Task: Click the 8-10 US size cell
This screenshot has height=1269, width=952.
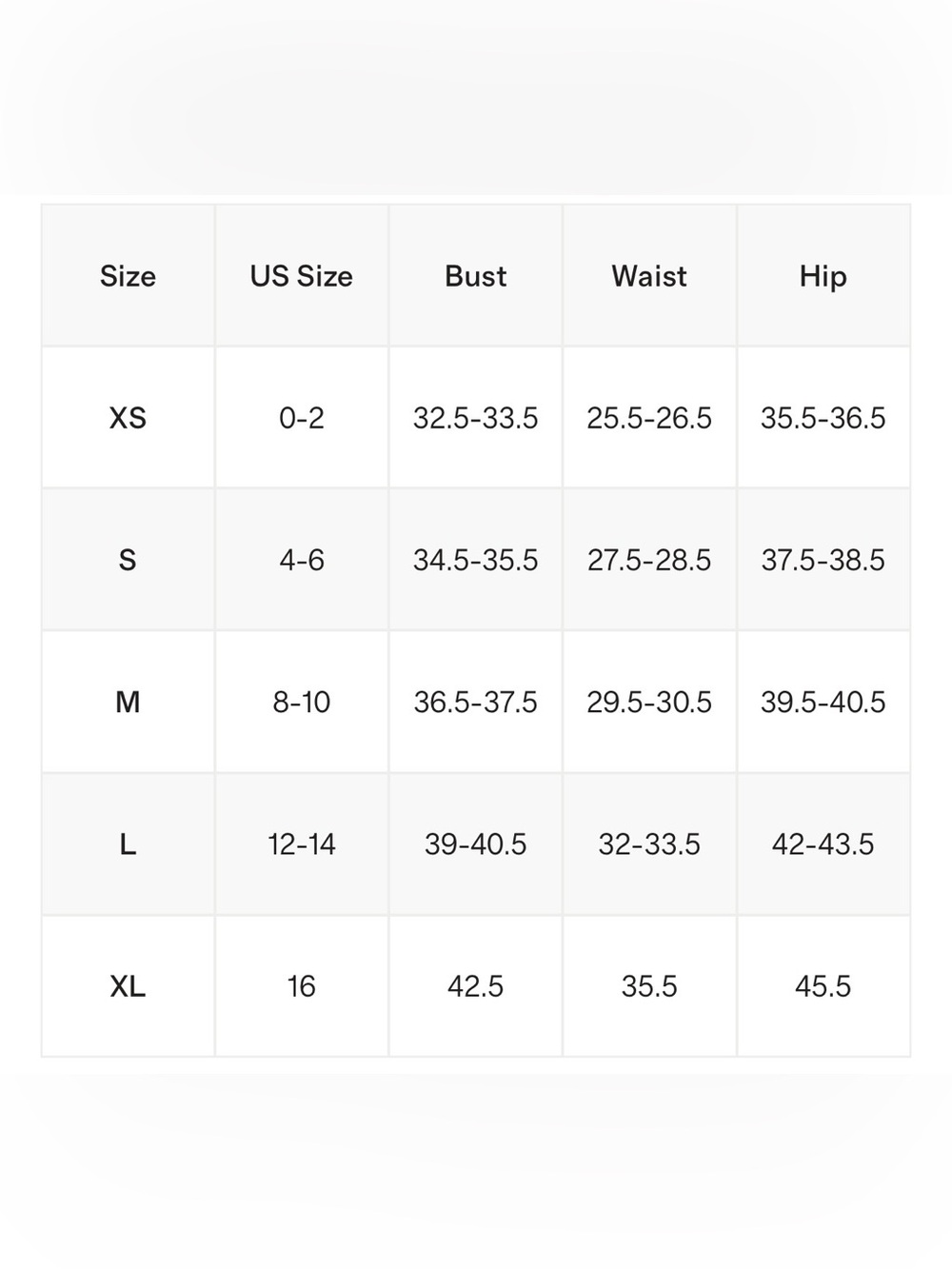Action: click(x=302, y=702)
